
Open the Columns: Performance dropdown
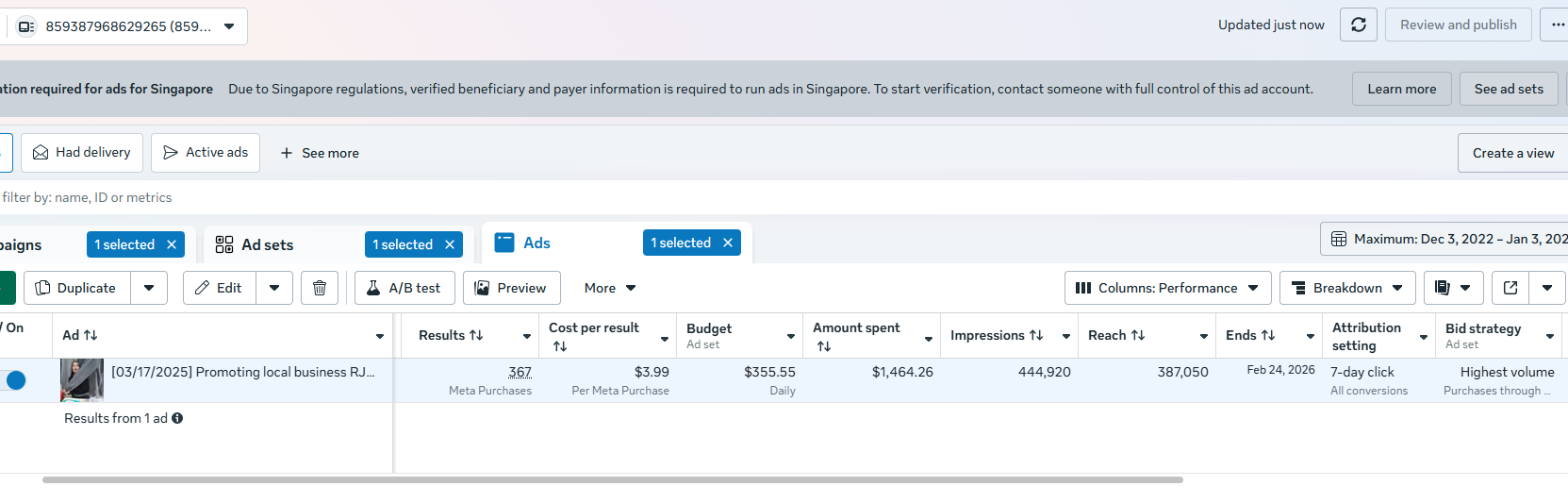[1167, 288]
